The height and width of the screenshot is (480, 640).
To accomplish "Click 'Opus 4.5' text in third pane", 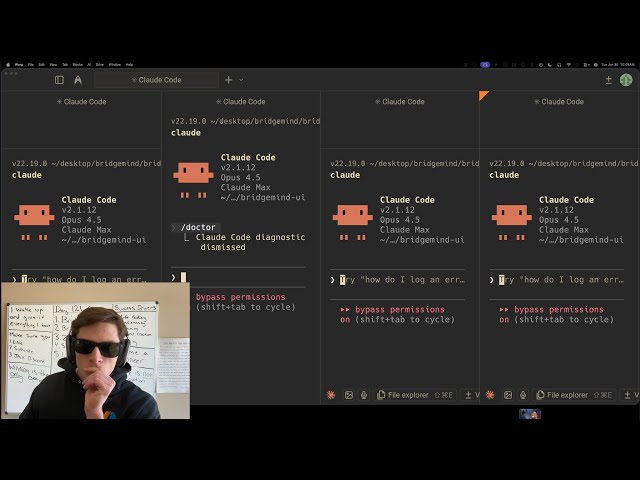I will (x=400, y=220).
